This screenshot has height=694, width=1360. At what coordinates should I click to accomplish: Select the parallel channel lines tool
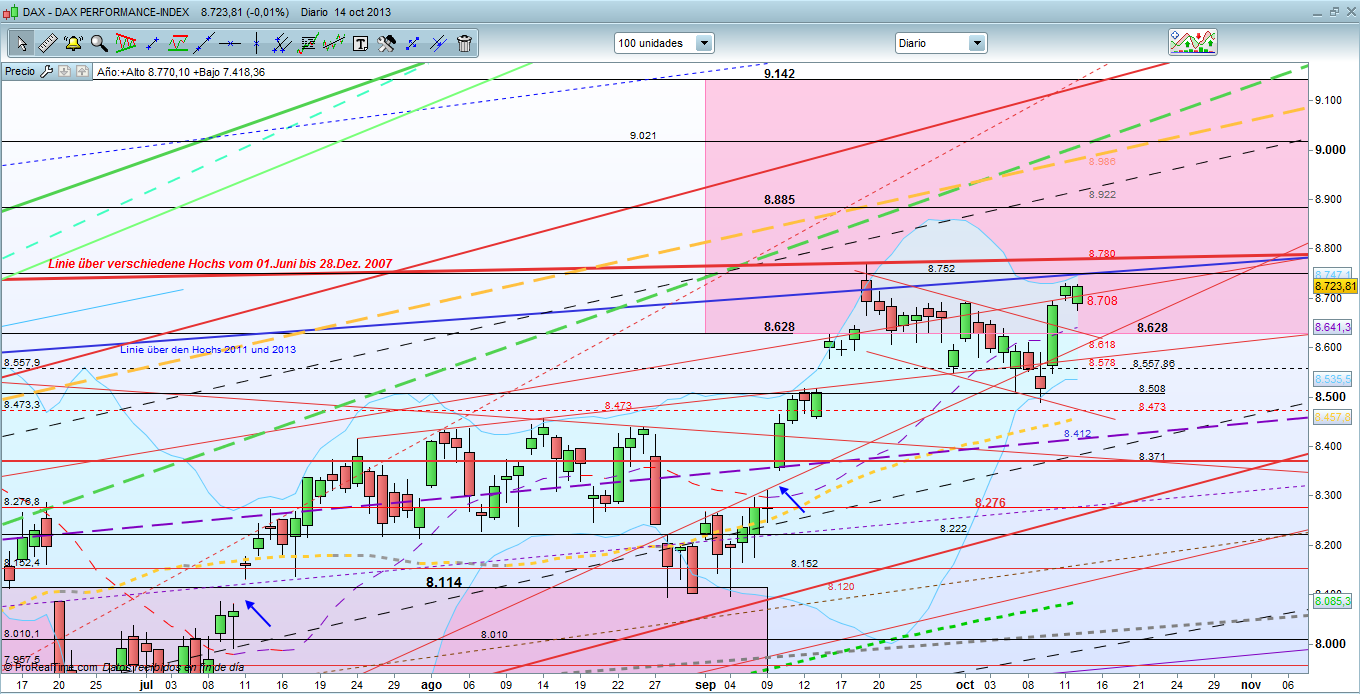click(282, 43)
